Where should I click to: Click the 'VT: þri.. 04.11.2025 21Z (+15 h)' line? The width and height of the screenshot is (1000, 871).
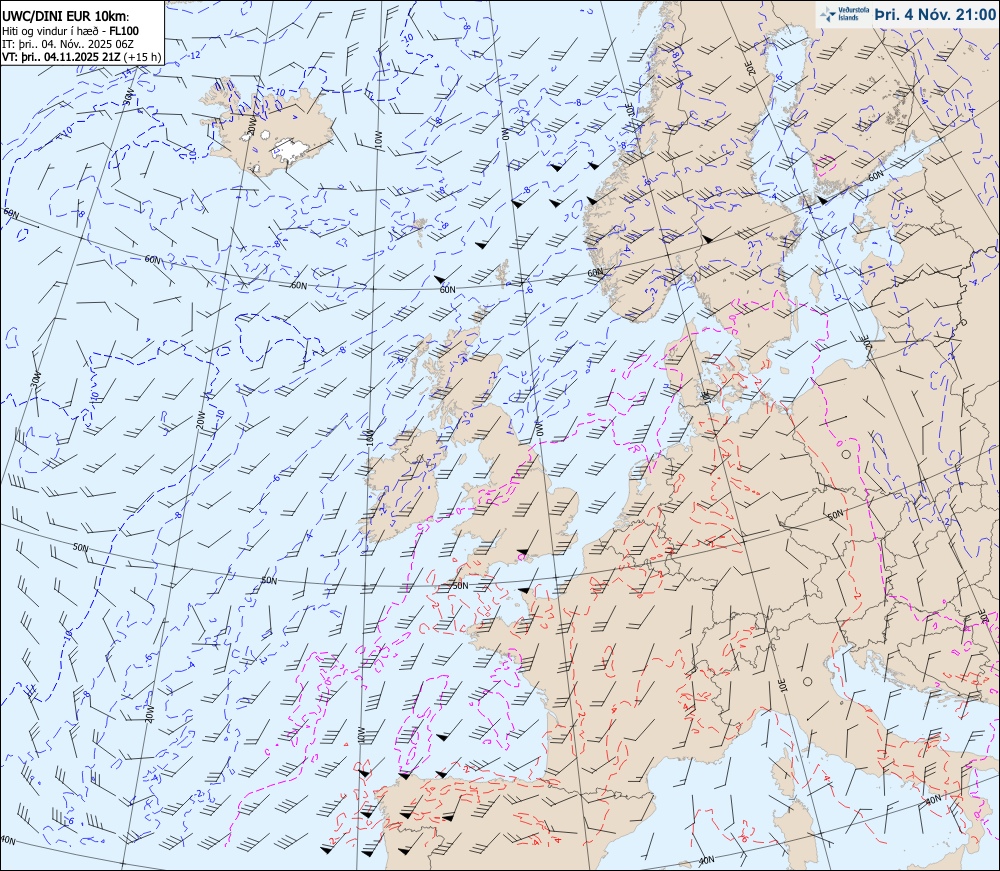point(82,57)
